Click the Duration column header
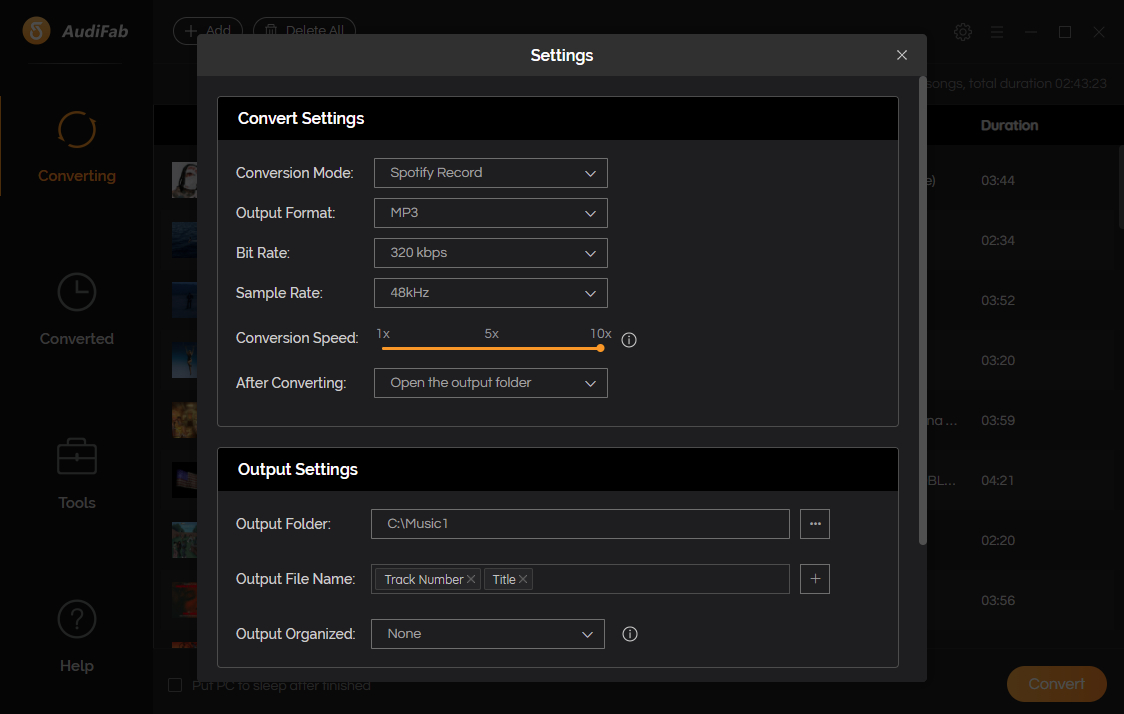This screenshot has height=714, width=1124. 1009,125
